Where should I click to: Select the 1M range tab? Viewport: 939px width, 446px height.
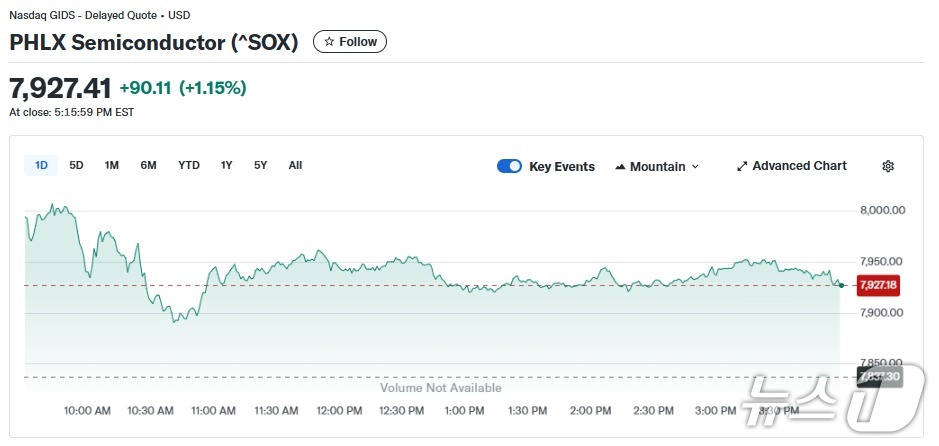[x=111, y=165]
